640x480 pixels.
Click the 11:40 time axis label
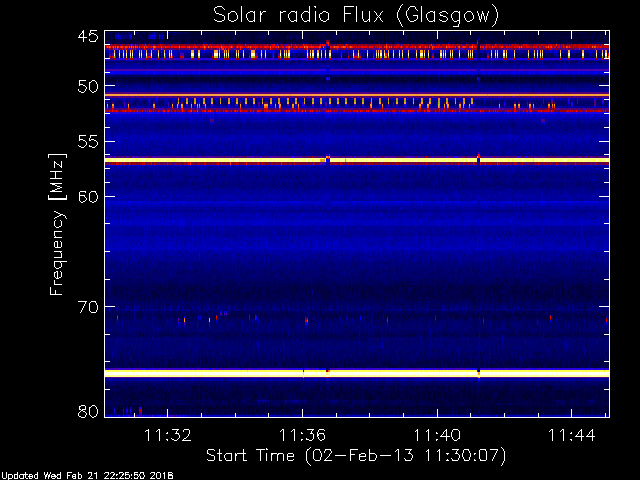(x=437, y=435)
